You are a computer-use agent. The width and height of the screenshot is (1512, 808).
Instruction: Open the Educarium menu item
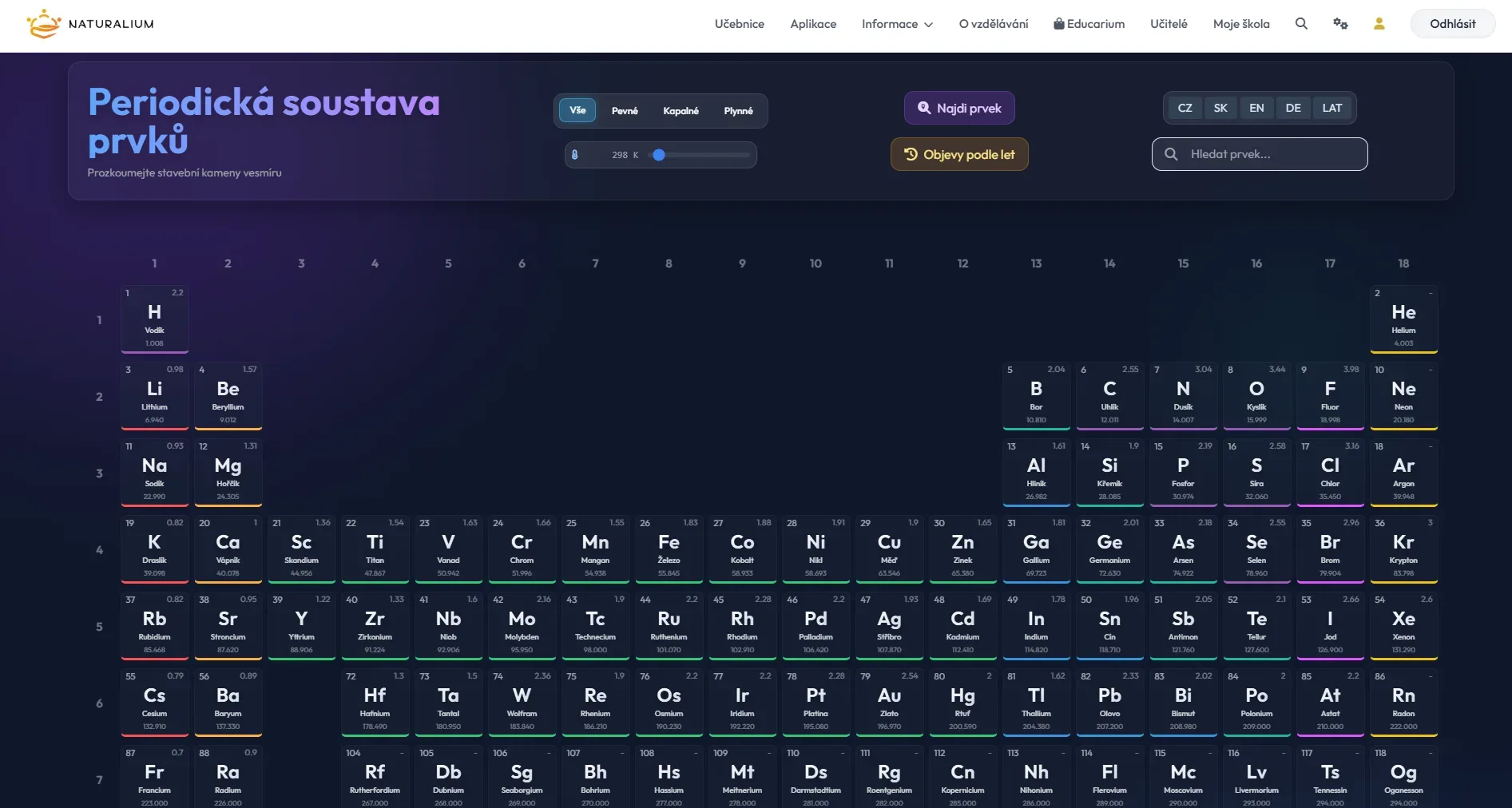(x=1089, y=24)
